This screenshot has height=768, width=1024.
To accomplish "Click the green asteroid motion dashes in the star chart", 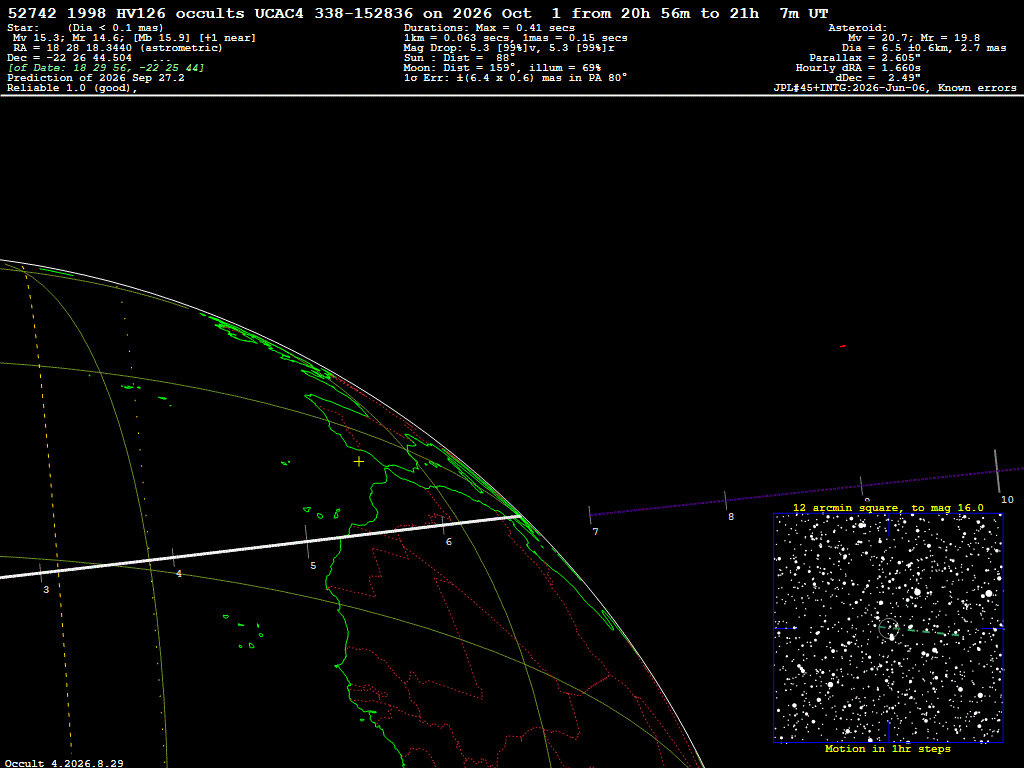I will click(931, 632).
